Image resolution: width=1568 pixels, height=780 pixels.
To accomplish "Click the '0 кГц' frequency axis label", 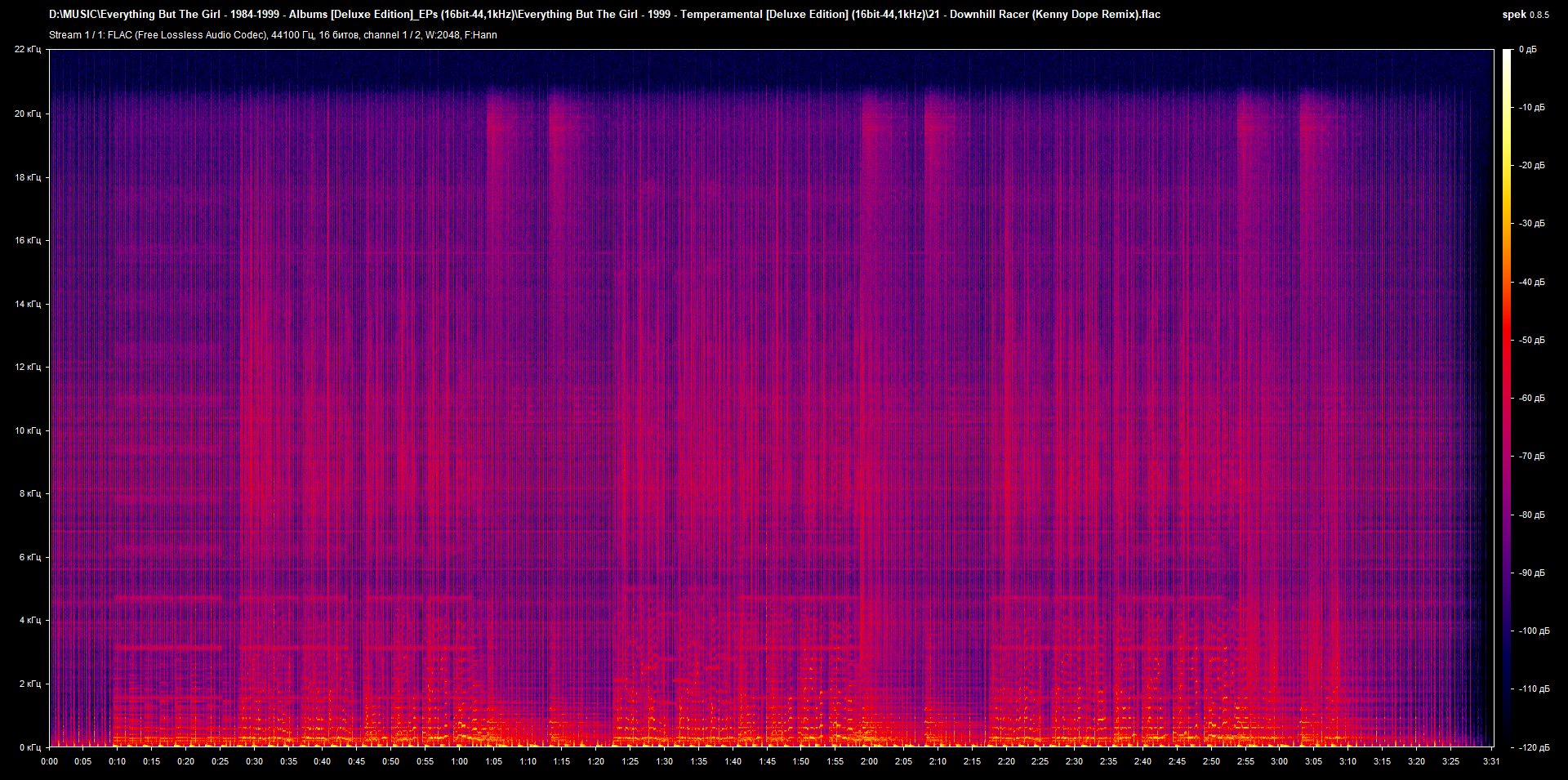I will [x=30, y=747].
